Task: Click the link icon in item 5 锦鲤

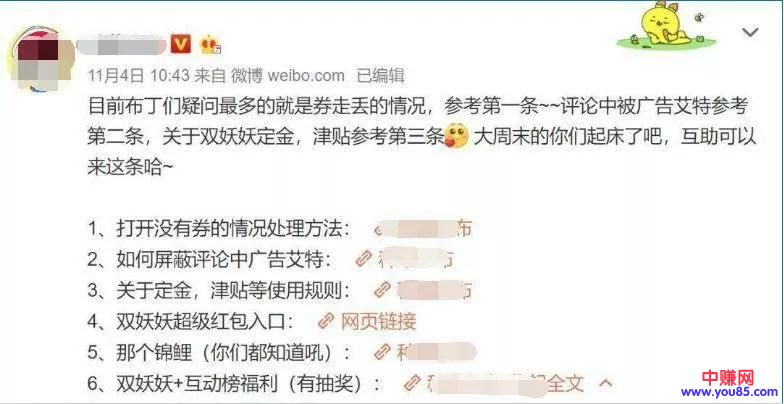Action: [x=383, y=352]
